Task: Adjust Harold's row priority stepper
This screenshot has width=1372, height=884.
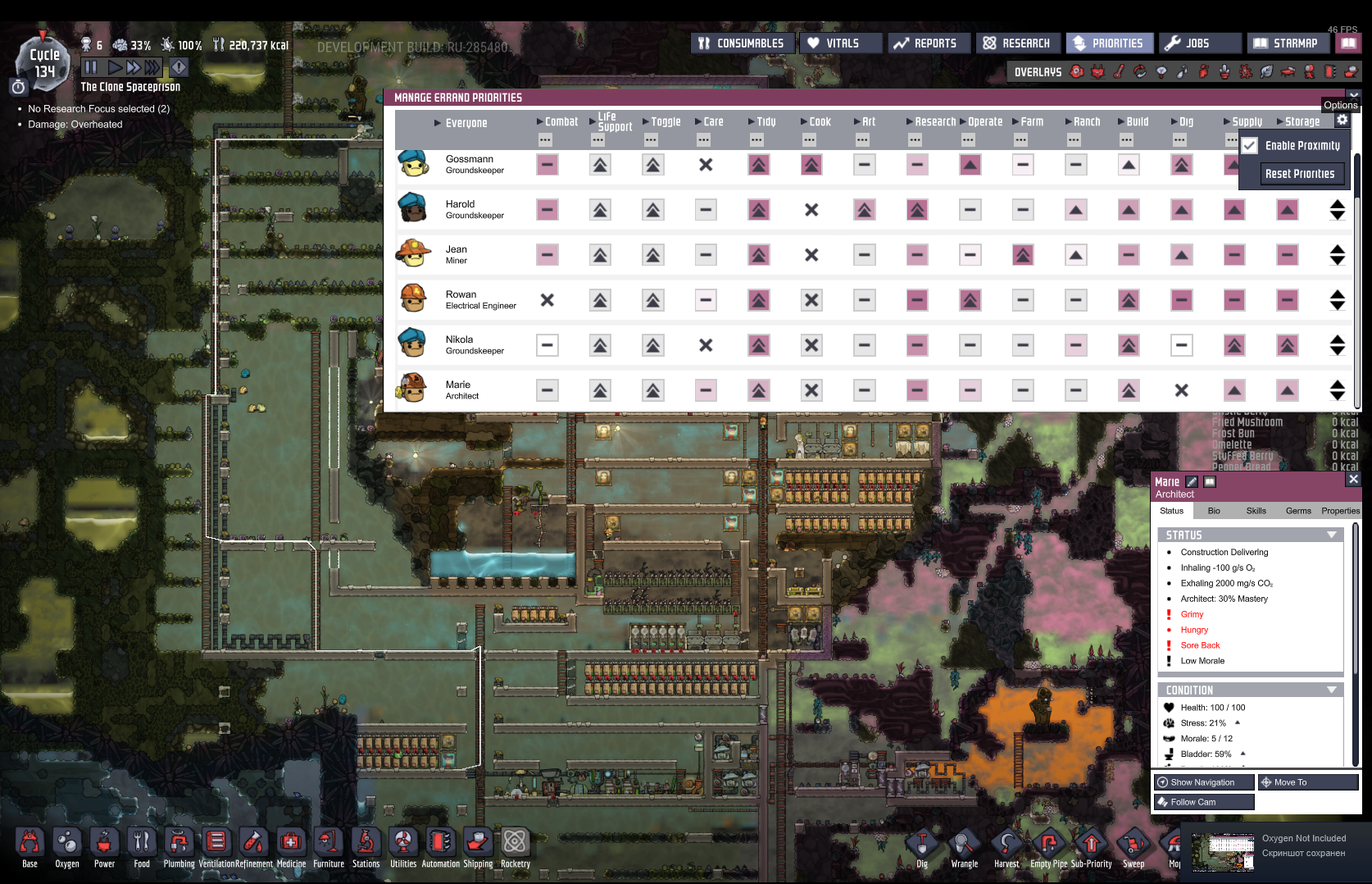Action: pos(1337,210)
